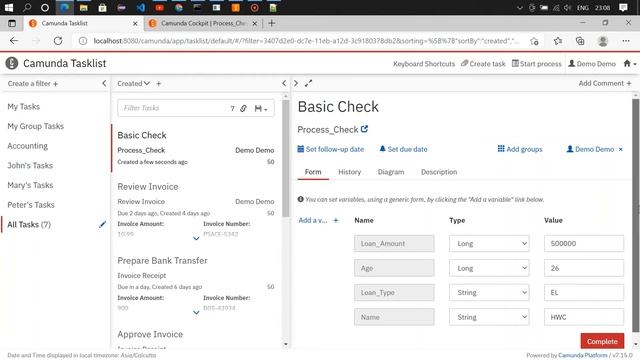Expand Review Invoice task variables chevron
Viewport: 640px width, 360px height.
196,238
